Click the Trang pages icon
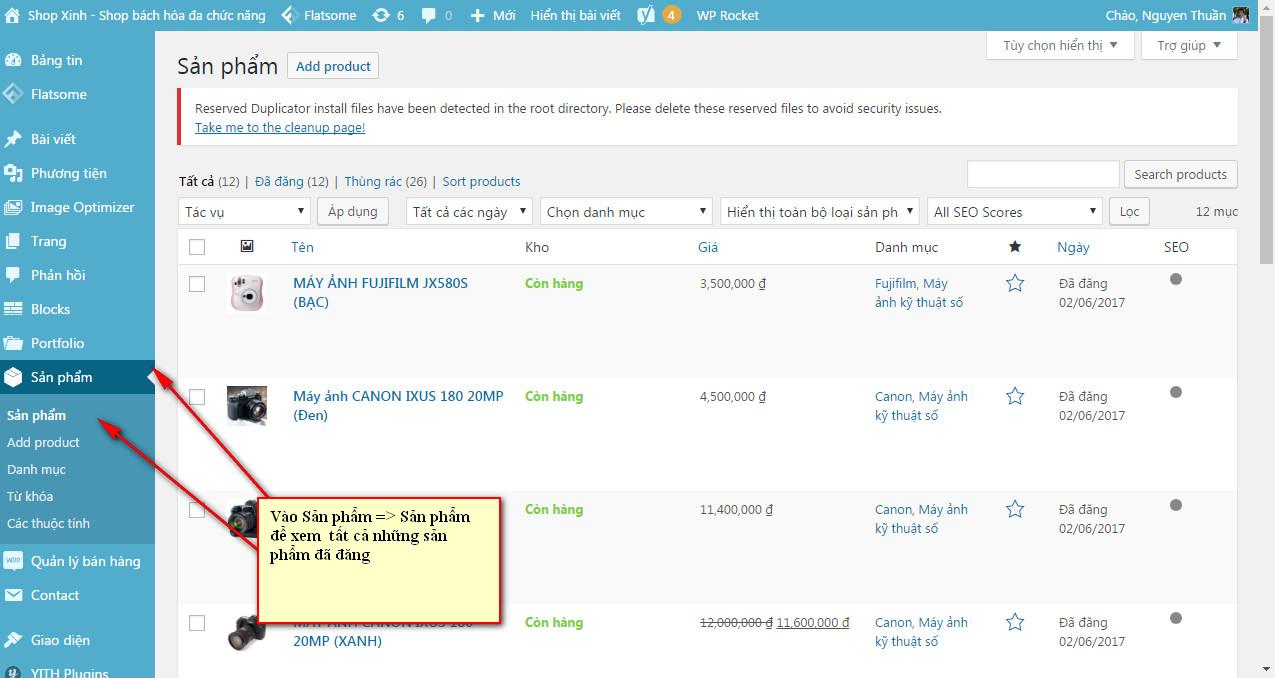This screenshot has height=678, width=1275. coord(13,241)
